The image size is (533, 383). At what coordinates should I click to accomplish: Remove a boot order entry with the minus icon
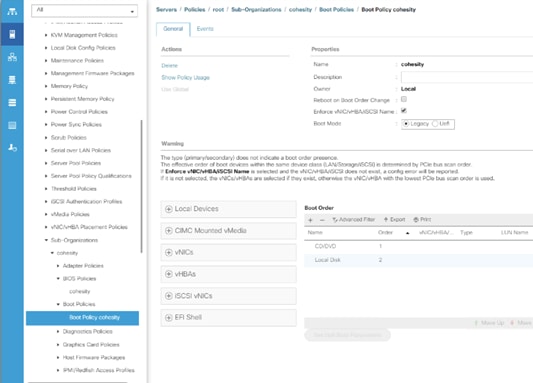tap(322, 220)
